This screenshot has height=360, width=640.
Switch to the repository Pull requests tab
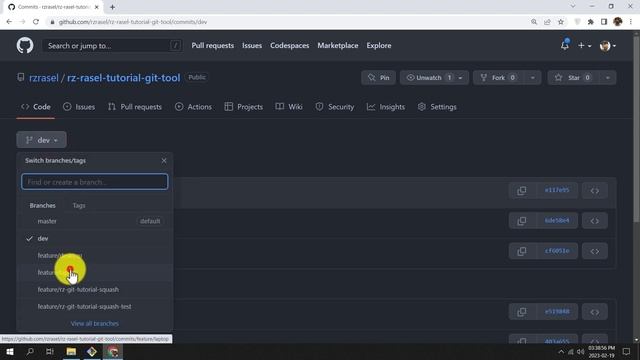pos(135,107)
